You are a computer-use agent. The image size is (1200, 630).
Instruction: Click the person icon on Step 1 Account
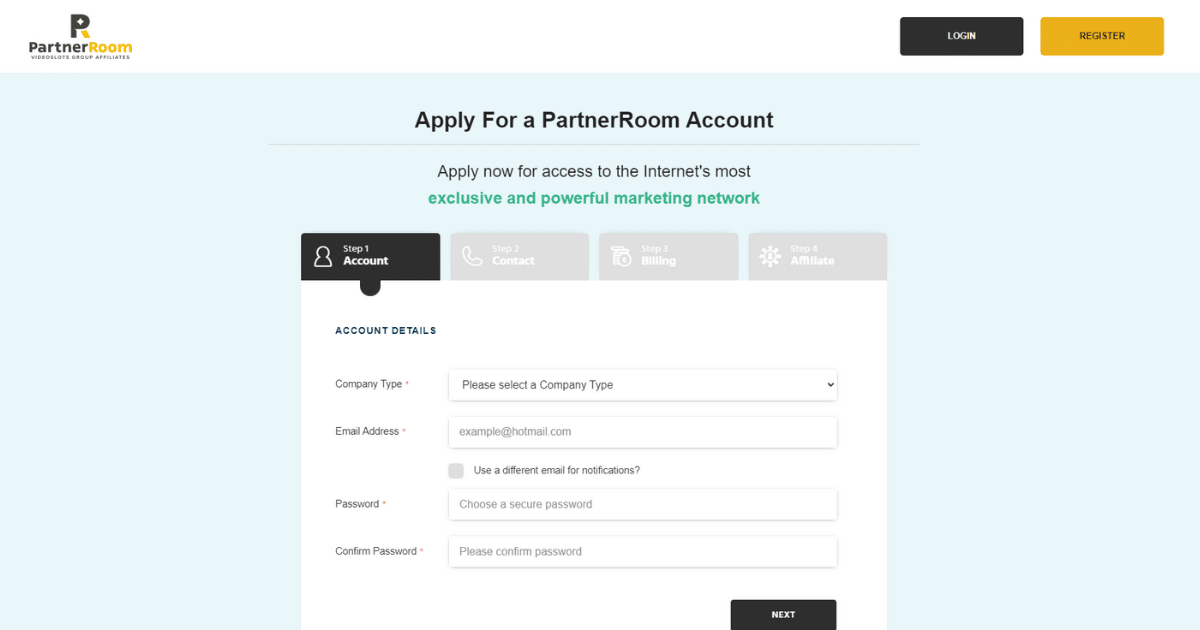point(322,256)
